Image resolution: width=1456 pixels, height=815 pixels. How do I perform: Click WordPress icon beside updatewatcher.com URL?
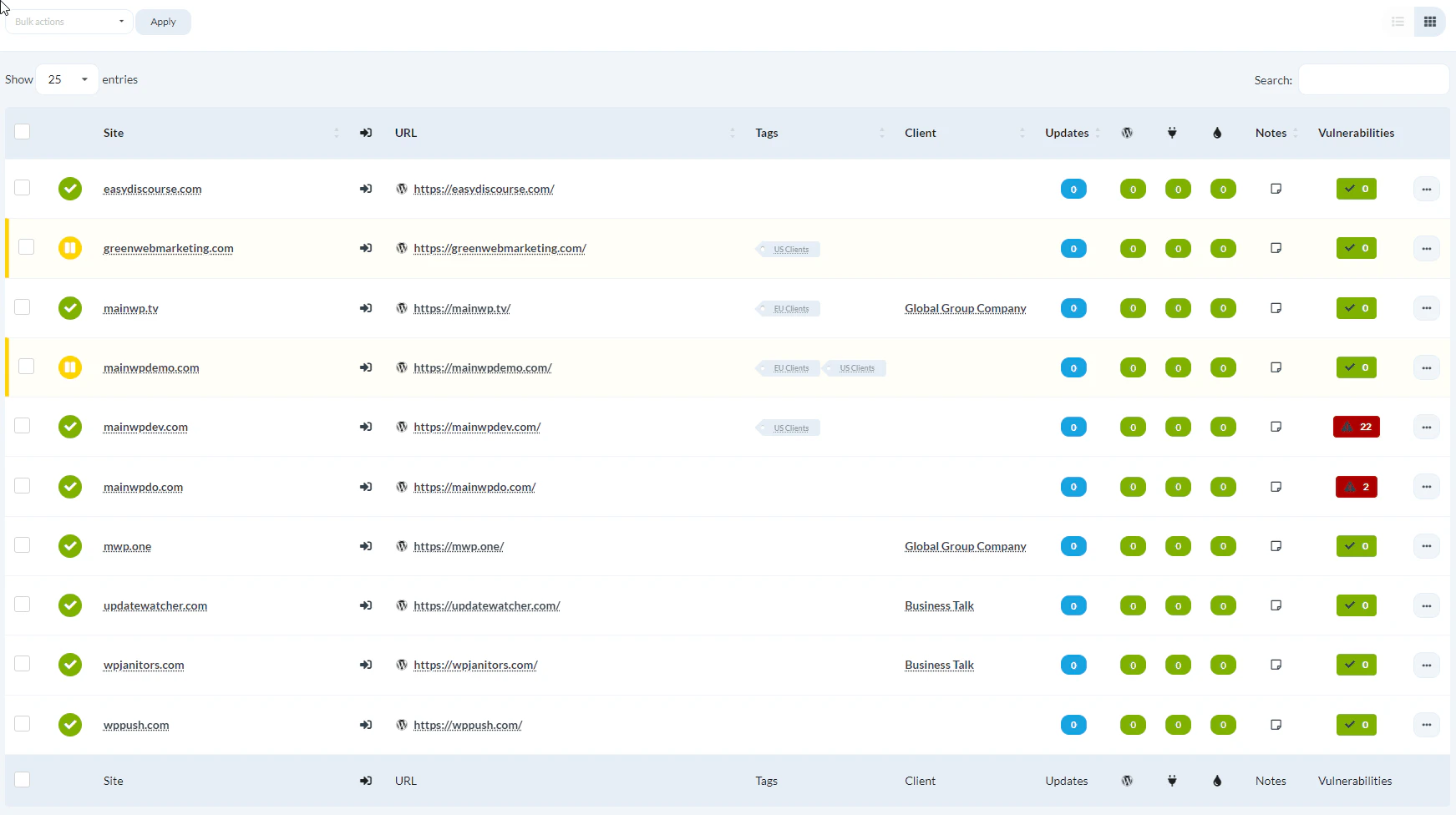point(402,605)
